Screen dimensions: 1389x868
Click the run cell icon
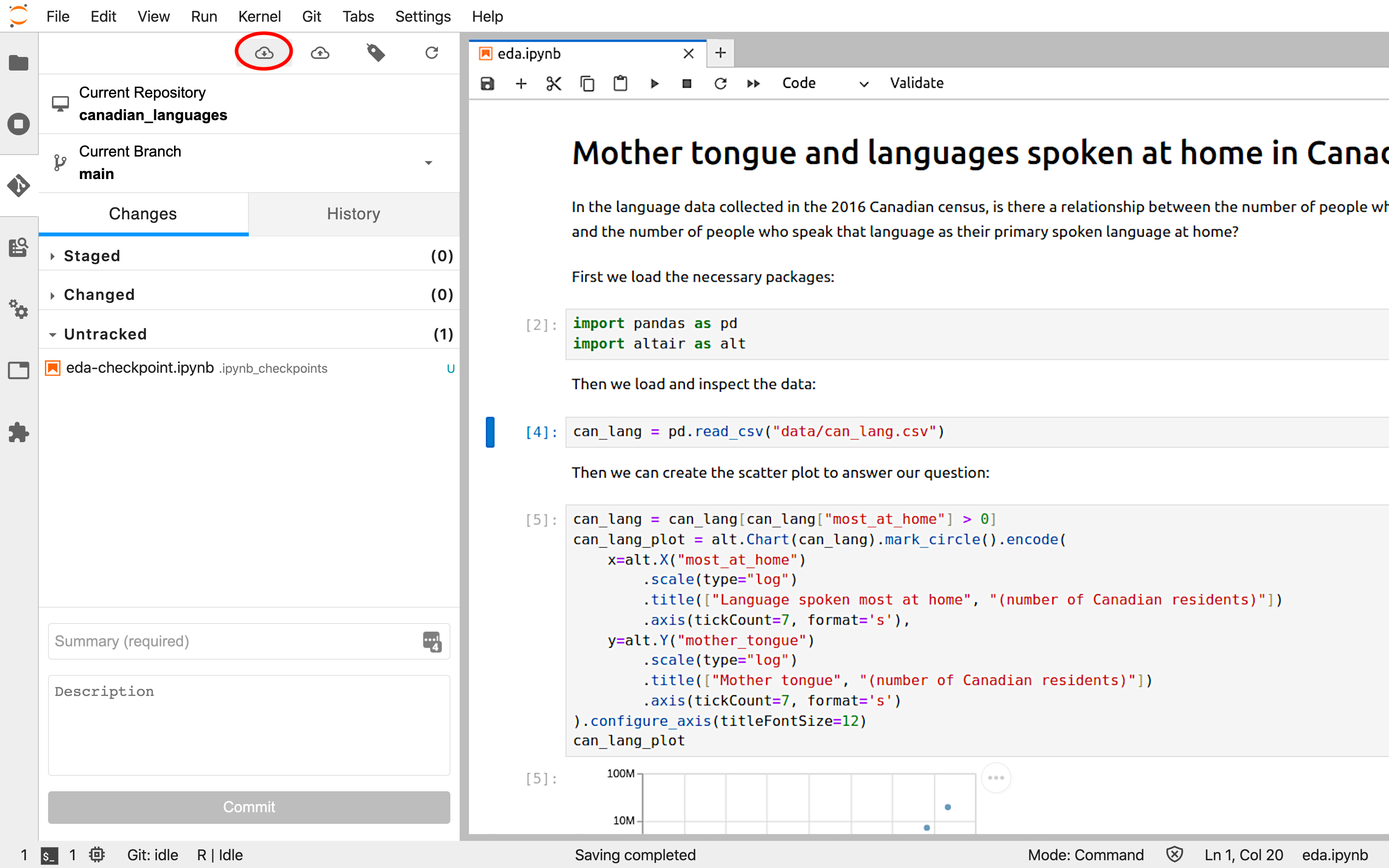click(654, 83)
